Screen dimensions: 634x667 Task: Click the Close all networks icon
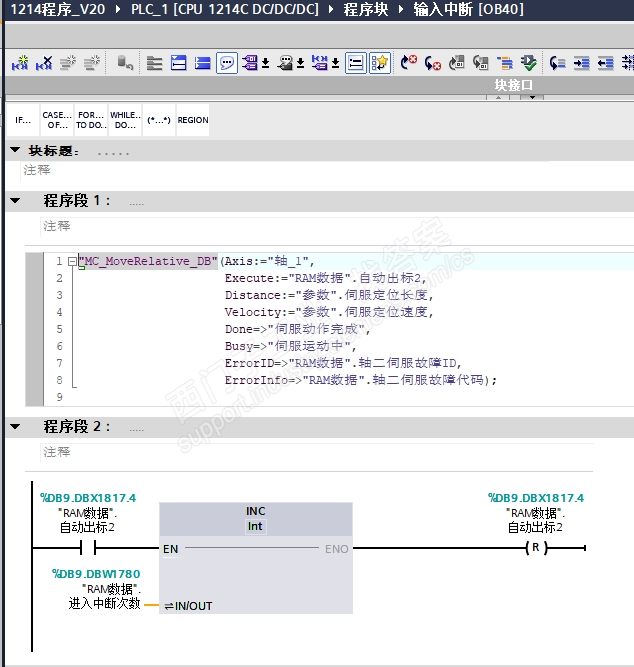(x=178, y=63)
